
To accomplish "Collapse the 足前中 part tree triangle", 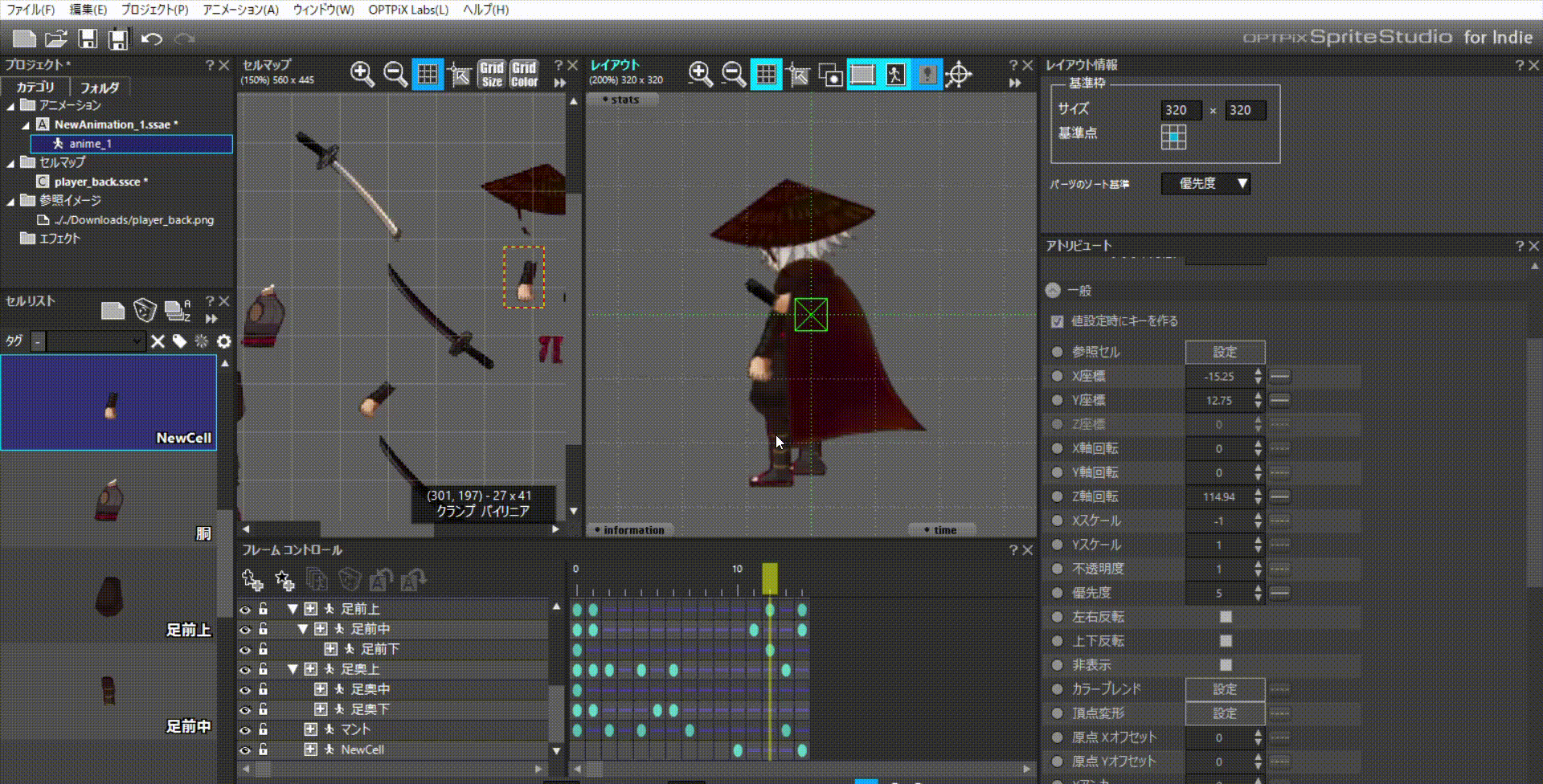I will point(303,629).
